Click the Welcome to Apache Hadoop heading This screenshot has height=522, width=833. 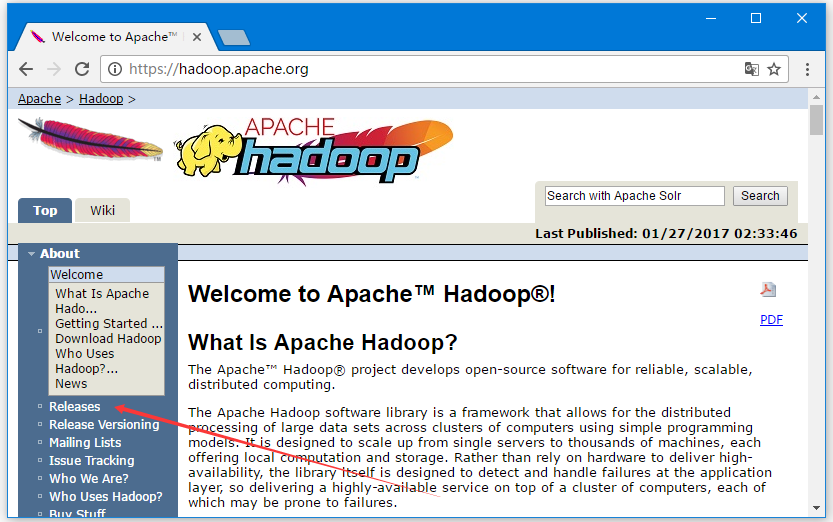372,294
